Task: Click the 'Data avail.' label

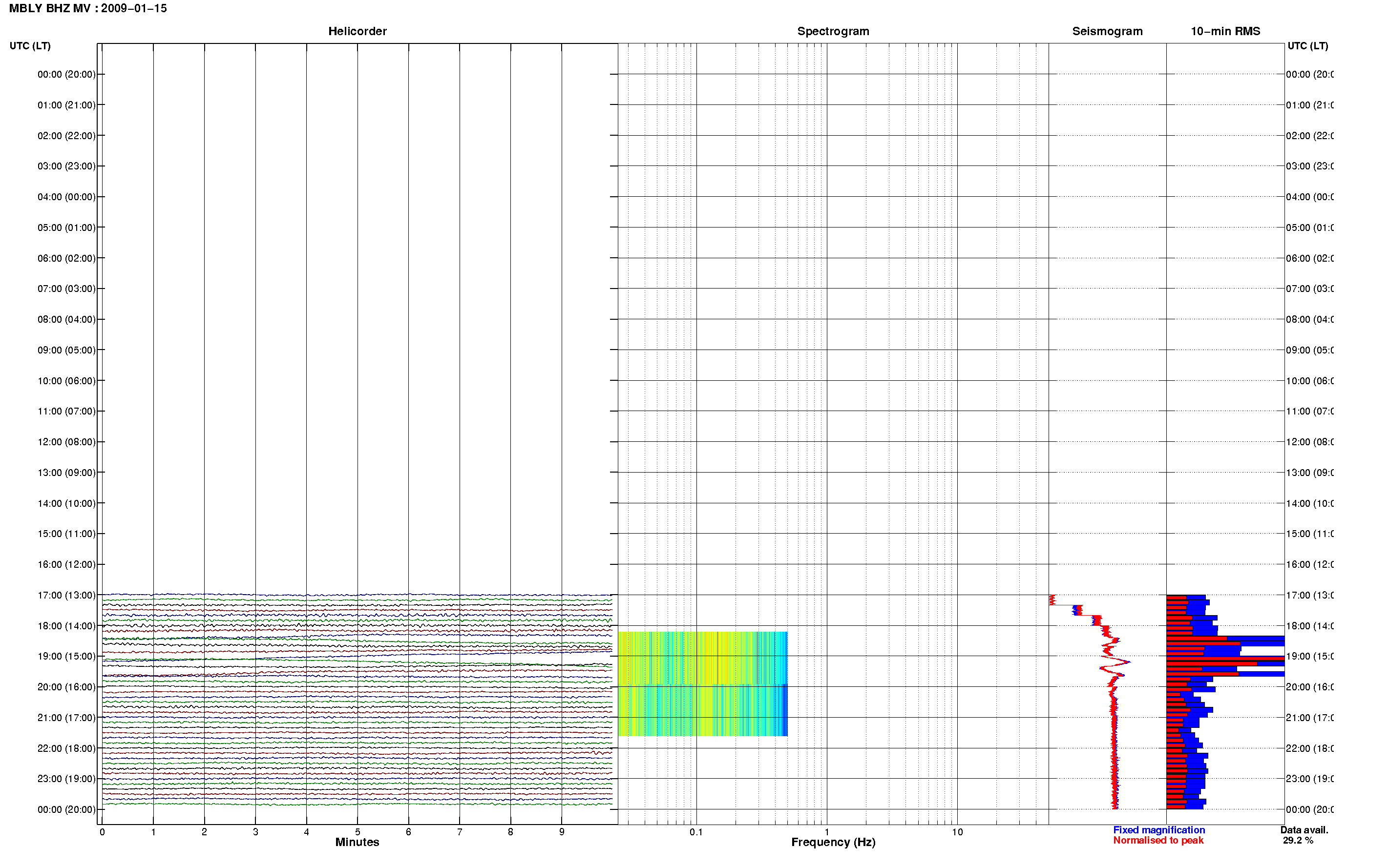Action: click(x=1304, y=830)
